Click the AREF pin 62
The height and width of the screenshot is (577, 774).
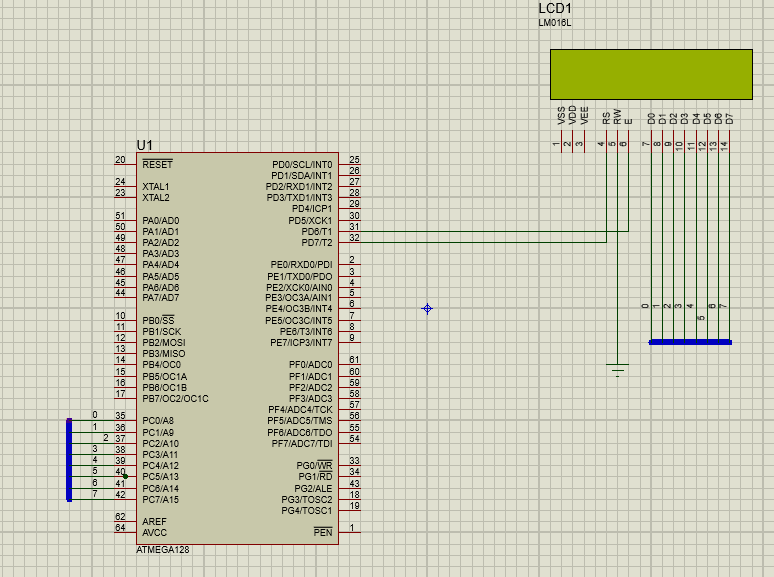[123, 521]
